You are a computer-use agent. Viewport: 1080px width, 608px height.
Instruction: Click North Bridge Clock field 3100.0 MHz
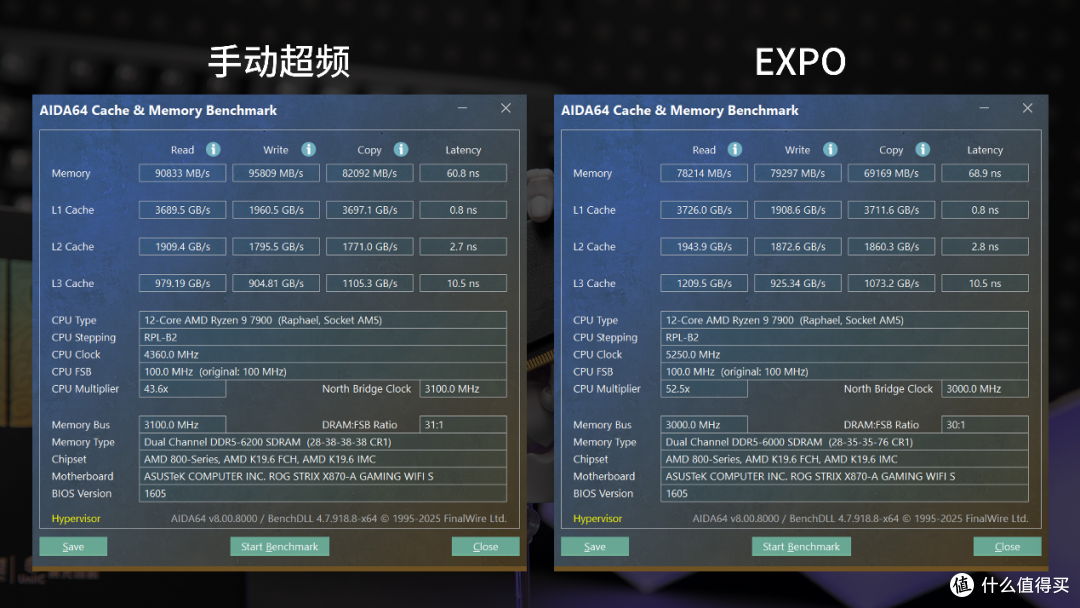463,388
